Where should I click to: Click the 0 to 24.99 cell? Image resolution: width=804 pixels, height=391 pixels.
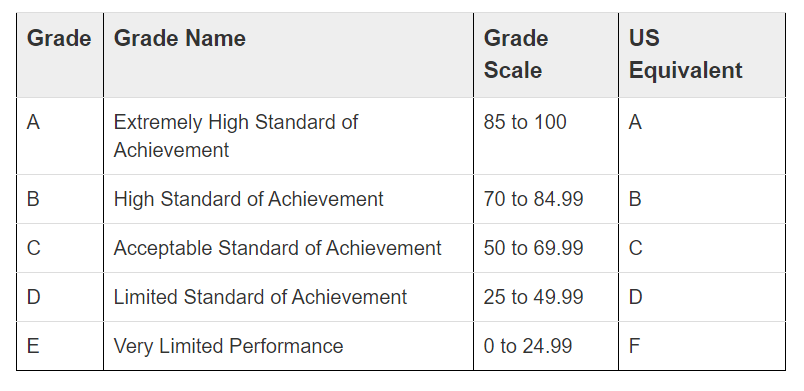[546, 346]
